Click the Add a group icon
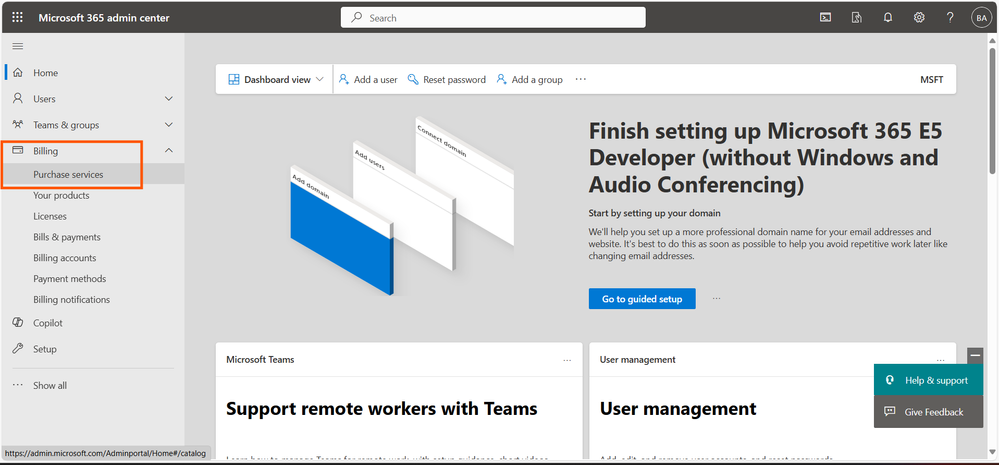Image resolution: width=999 pixels, height=465 pixels. click(501, 79)
